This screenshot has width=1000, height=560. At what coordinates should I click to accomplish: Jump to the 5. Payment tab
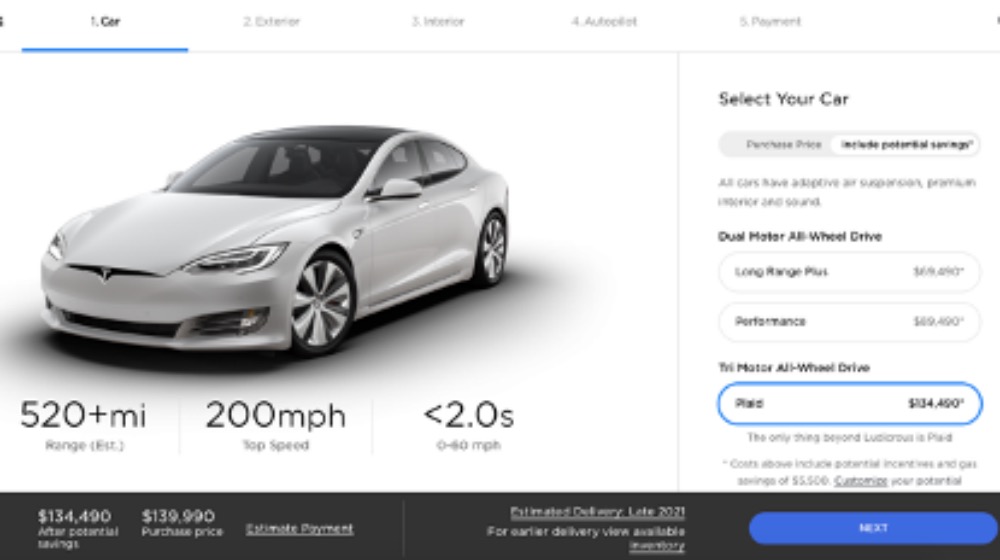[x=770, y=22]
